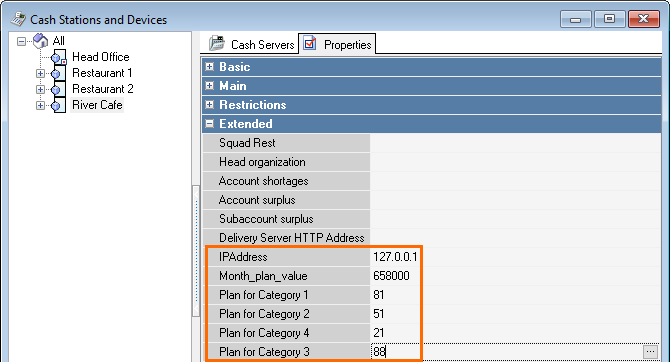Click the Plan for Category 4 label
Image resolution: width=670 pixels, height=362 pixels.
264,333
